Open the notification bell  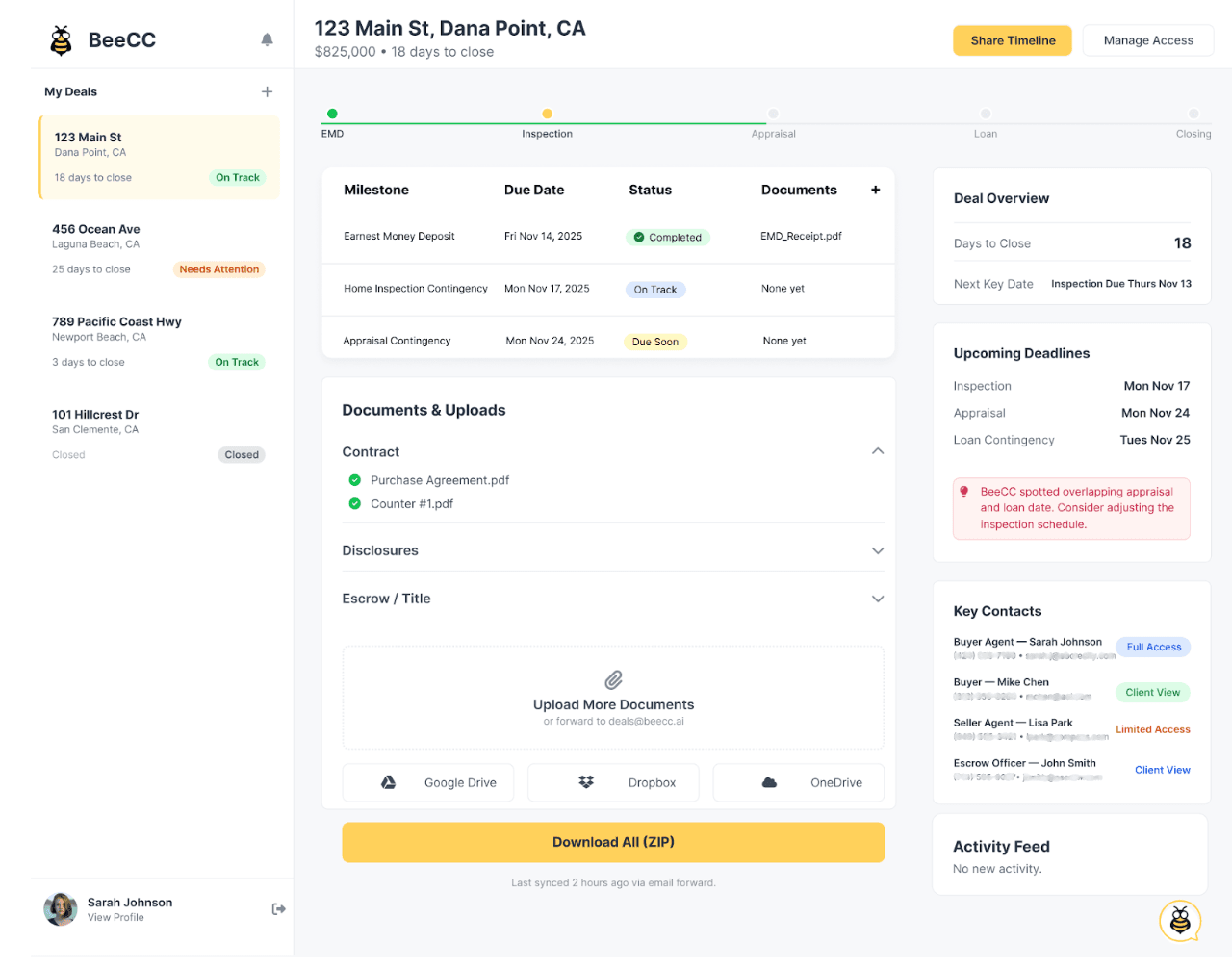coord(267,39)
